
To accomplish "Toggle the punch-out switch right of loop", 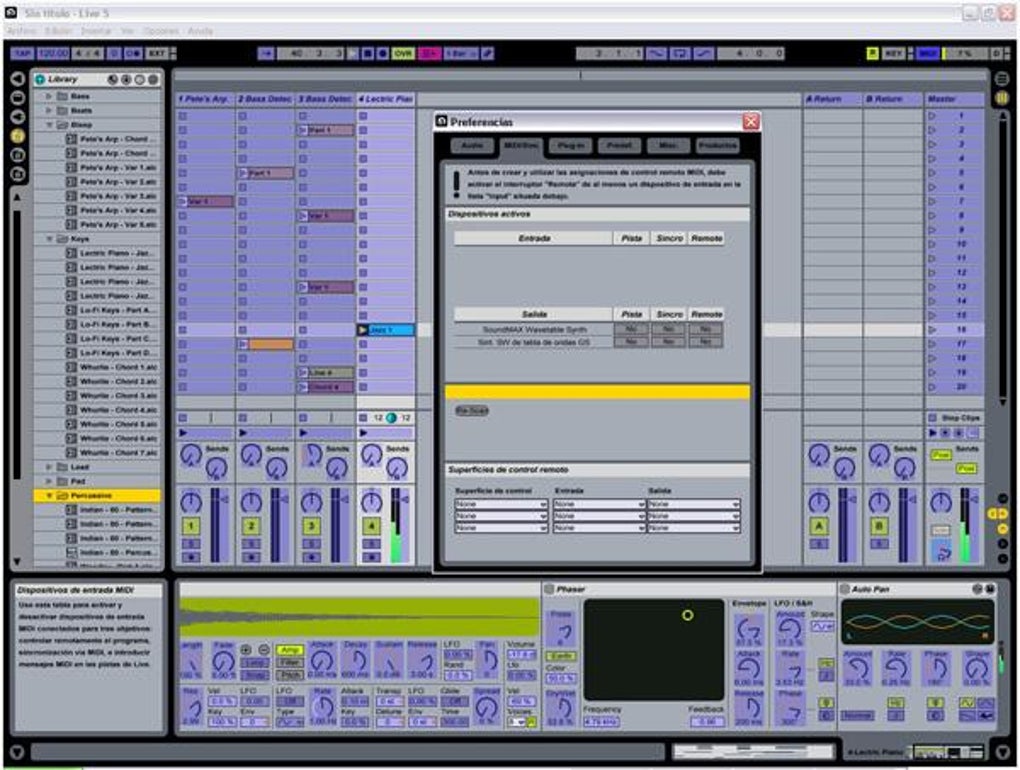I will coord(703,53).
